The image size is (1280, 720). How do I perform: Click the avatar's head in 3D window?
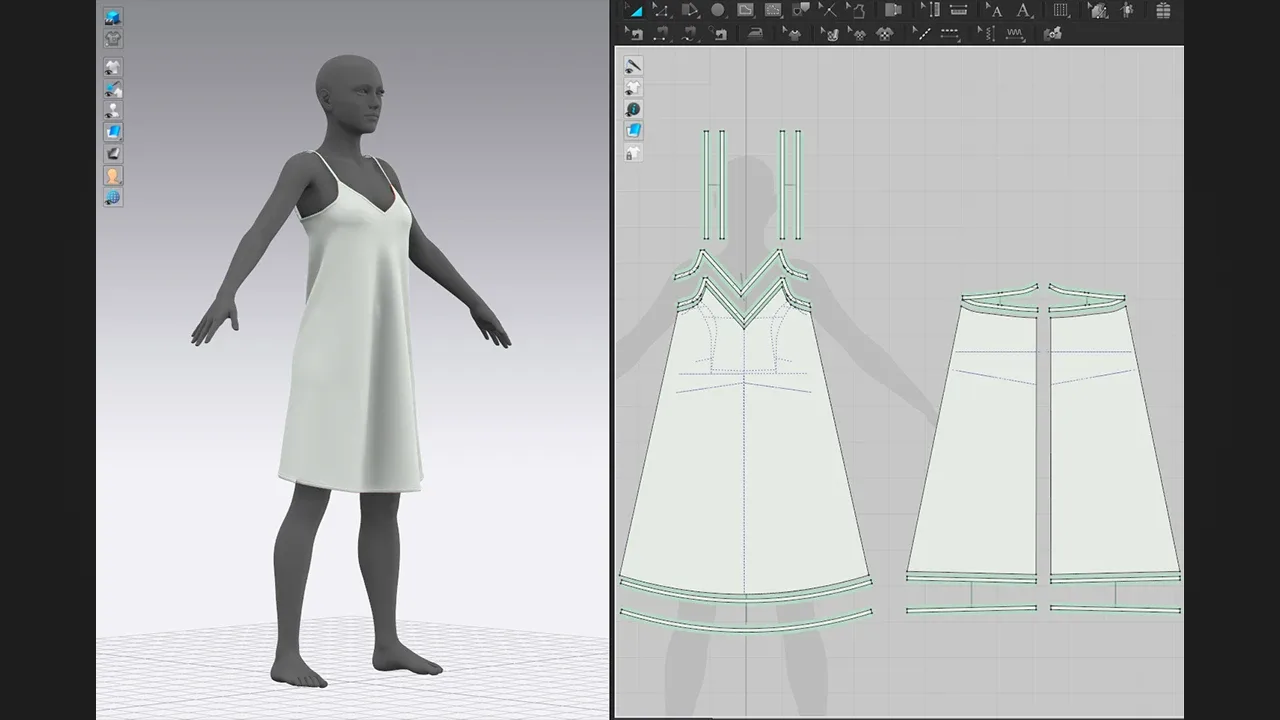pyautogui.click(x=350, y=95)
